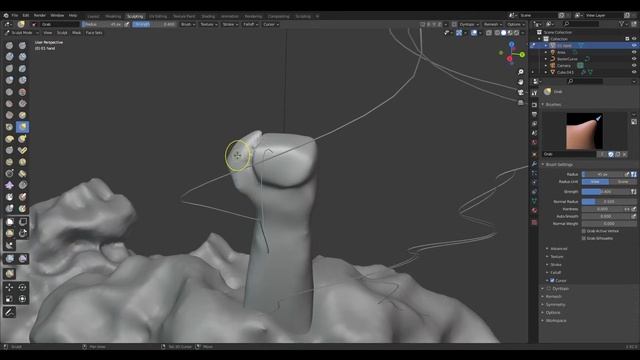The width and height of the screenshot is (640, 360).
Task: Open the Texture dropdown in header
Action: pyautogui.click(x=208, y=24)
